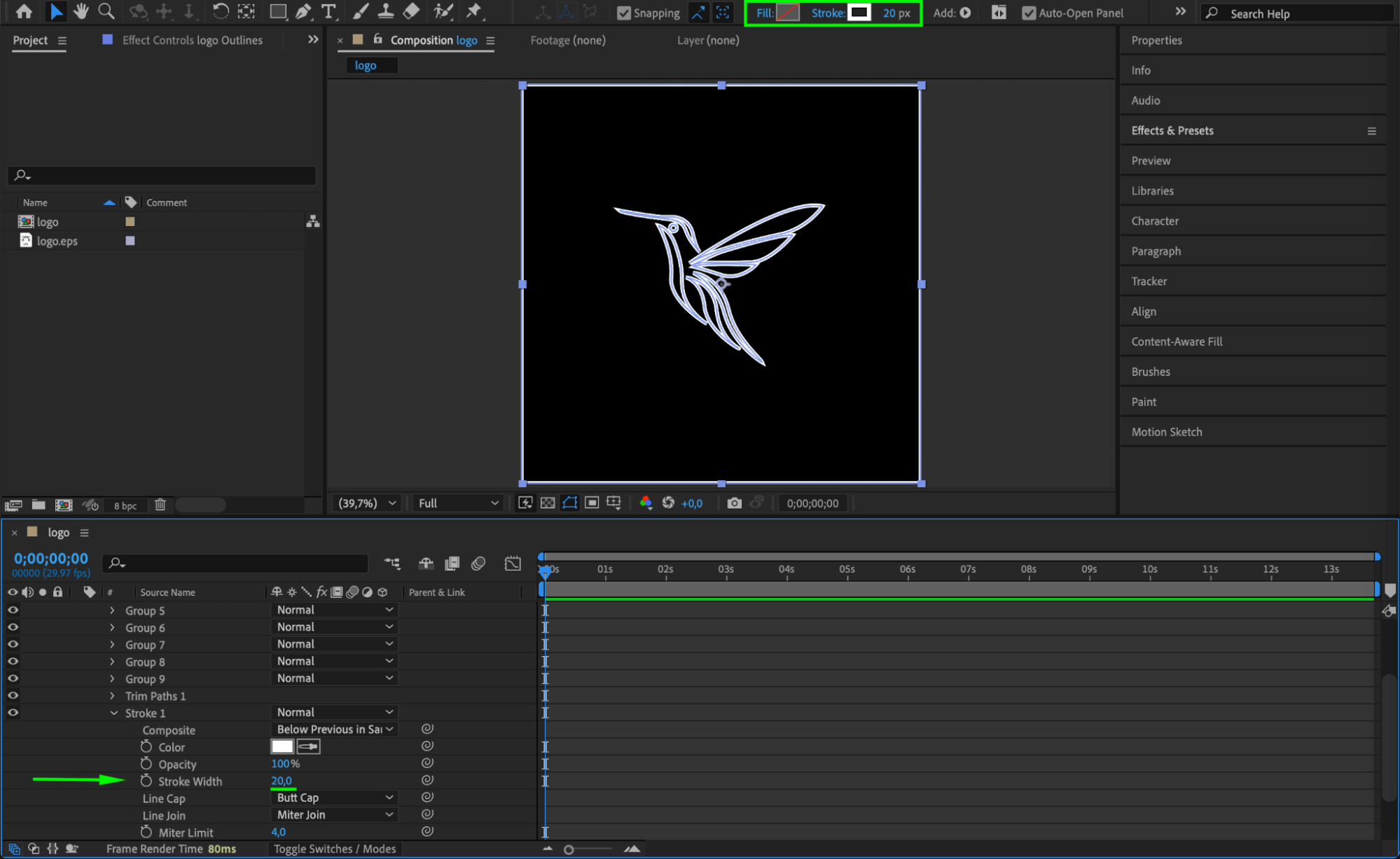Click the Home icon
This screenshot has height=859, width=1400.
tap(24, 12)
